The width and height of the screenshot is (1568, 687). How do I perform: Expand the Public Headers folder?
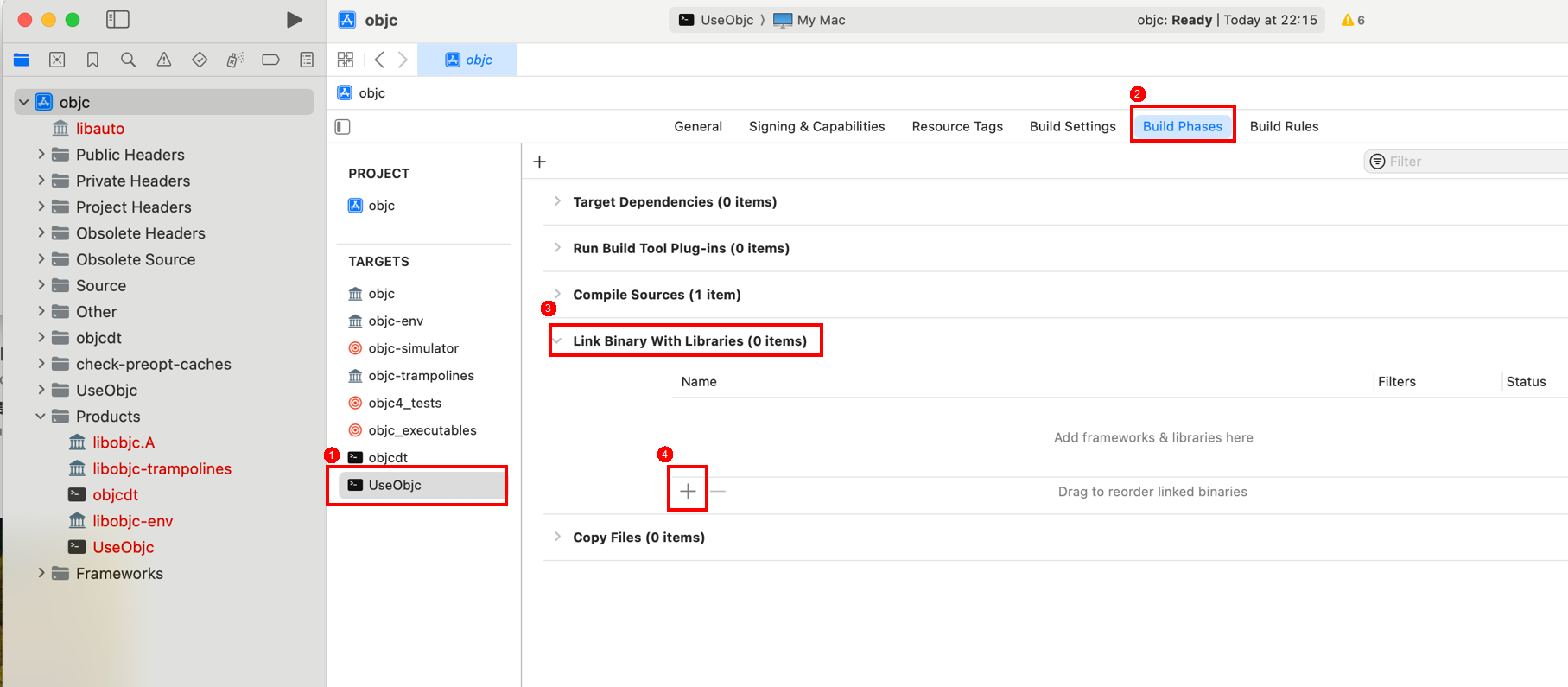pos(41,155)
